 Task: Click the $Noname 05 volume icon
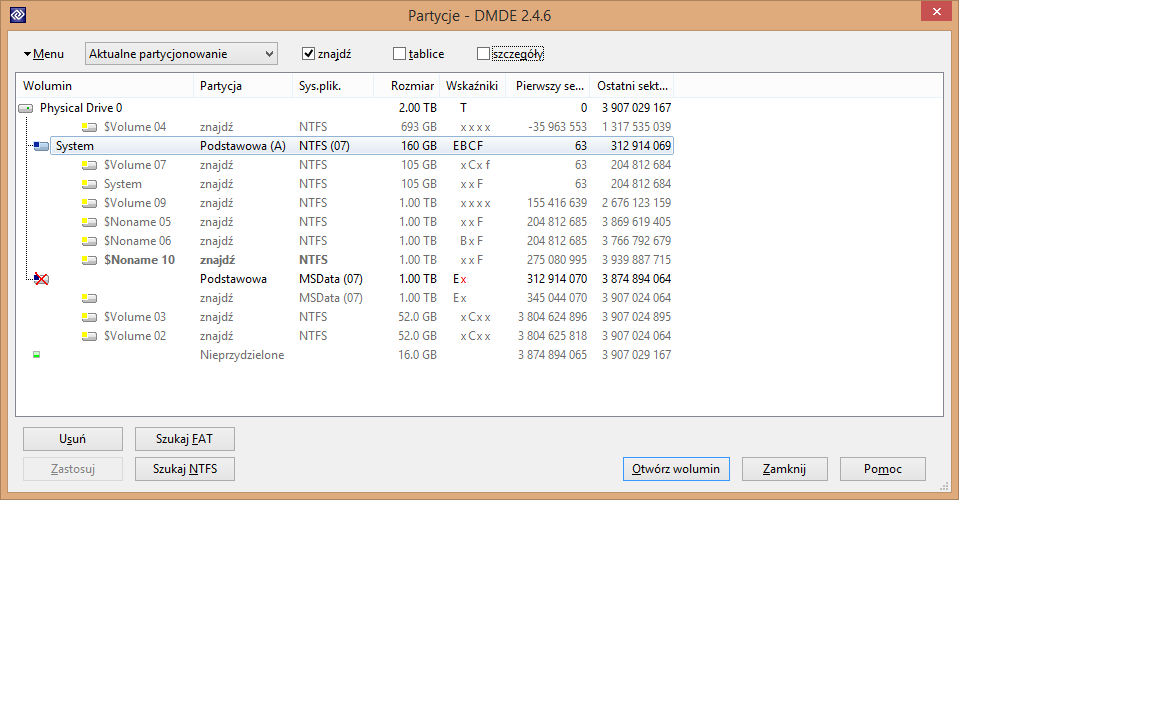point(90,222)
